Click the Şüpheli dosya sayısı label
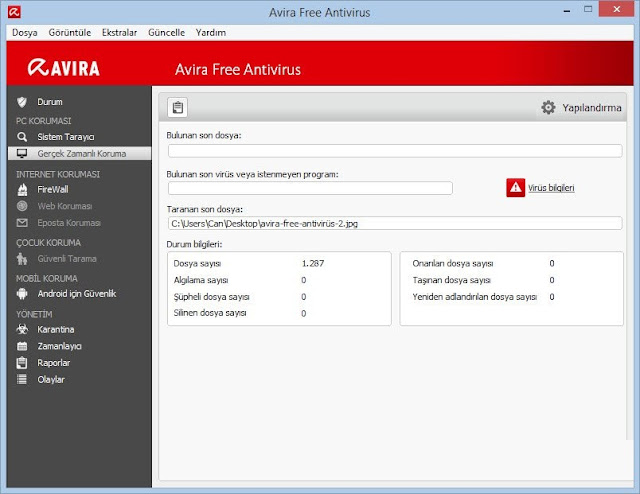Viewport: 640px width, 494px height. [211, 297]
